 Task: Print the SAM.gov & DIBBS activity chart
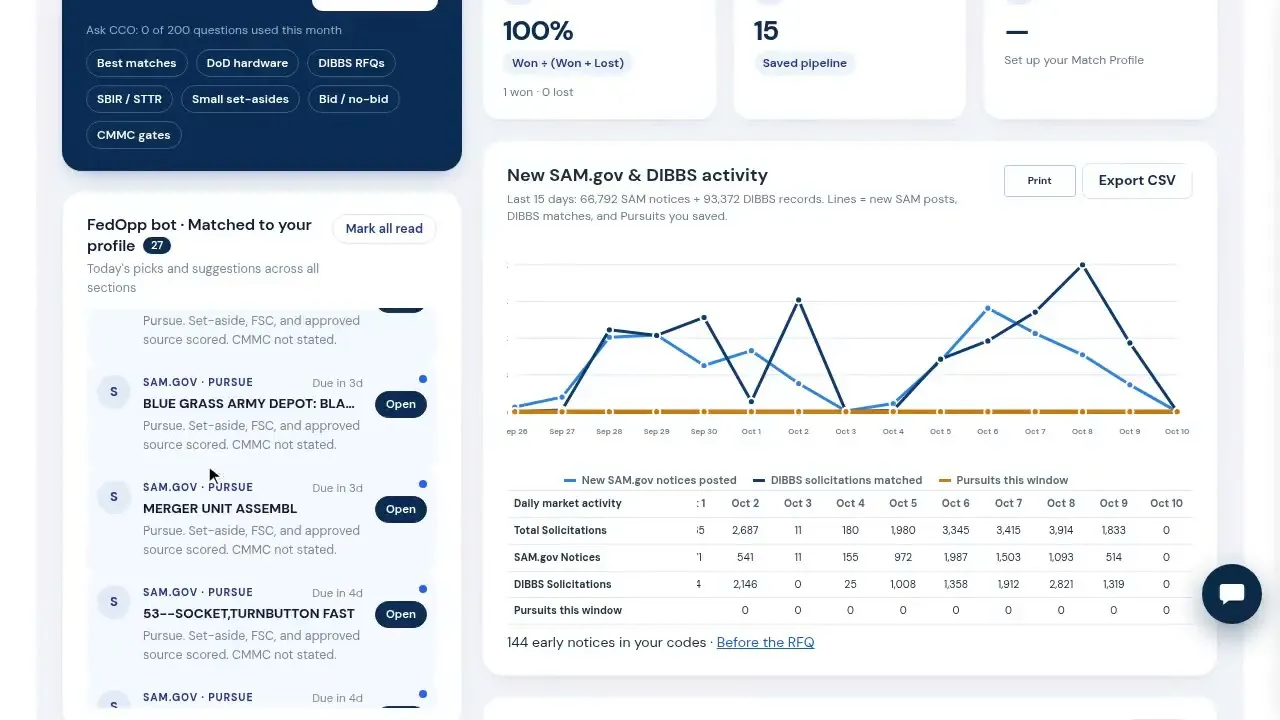click(x=1040, y=181)
